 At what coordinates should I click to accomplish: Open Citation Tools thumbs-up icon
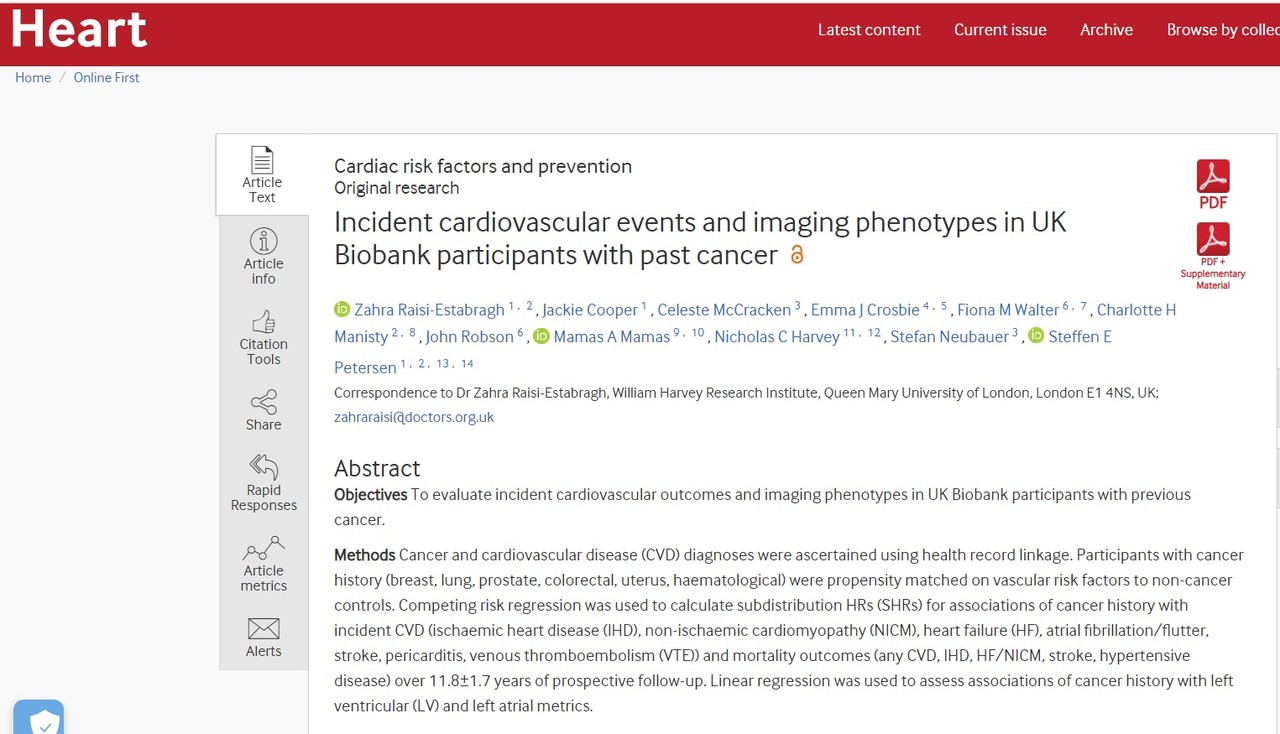pos(264,322)
